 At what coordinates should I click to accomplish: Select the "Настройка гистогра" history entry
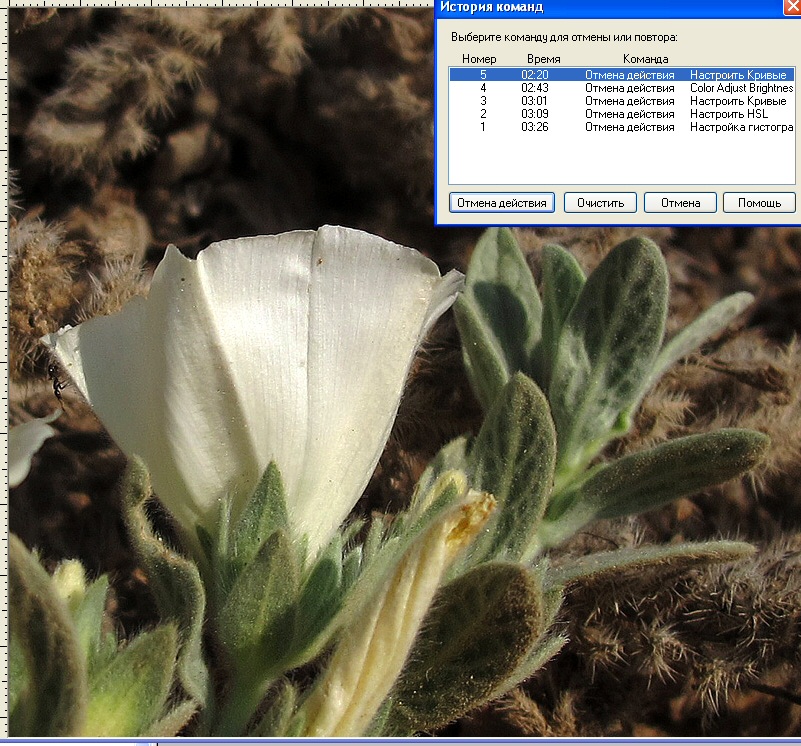(740, 127)
